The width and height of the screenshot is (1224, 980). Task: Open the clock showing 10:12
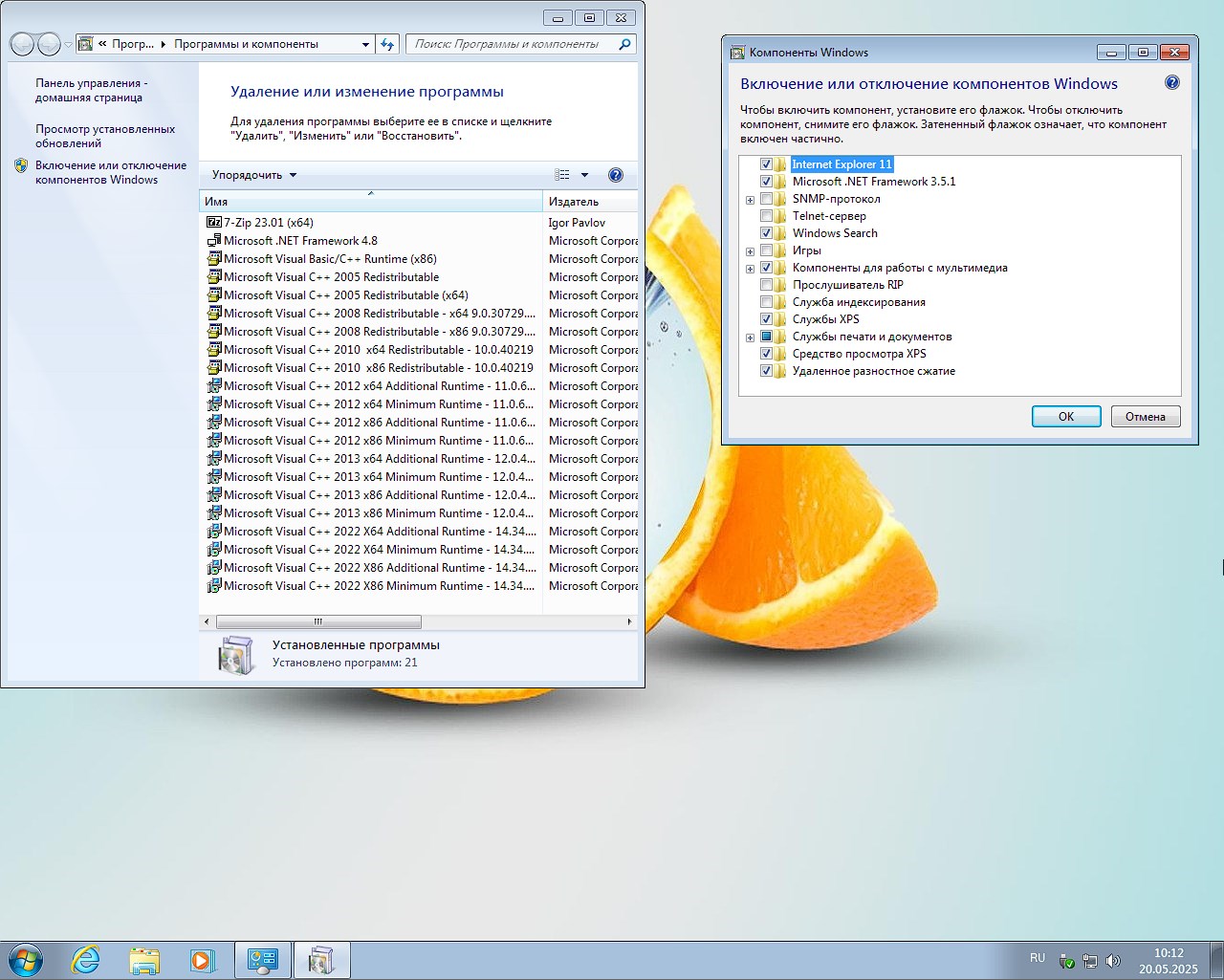(x=1169, y=961)
